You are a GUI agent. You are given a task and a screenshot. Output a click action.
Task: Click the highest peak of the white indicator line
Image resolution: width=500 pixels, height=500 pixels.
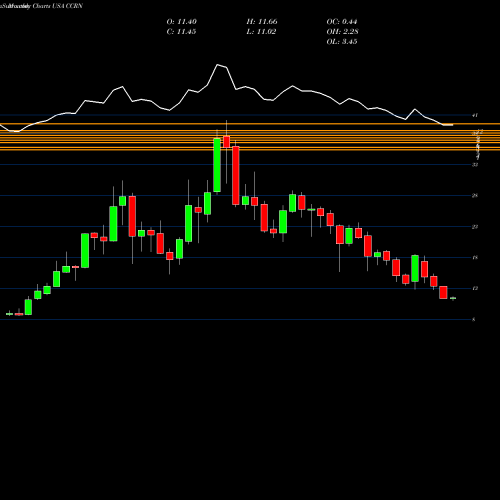(x=218, y=65)
